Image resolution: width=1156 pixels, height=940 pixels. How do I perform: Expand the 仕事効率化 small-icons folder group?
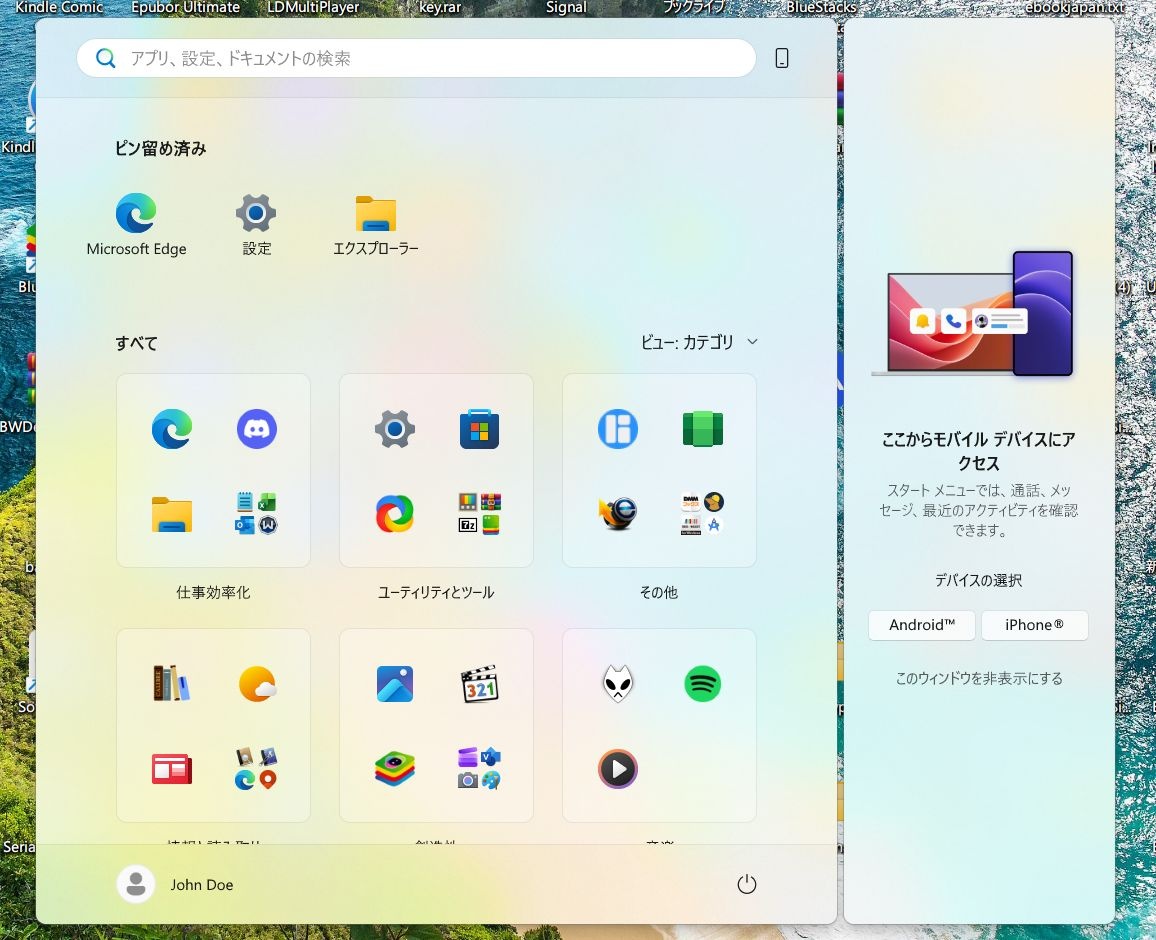coord(257,513)
